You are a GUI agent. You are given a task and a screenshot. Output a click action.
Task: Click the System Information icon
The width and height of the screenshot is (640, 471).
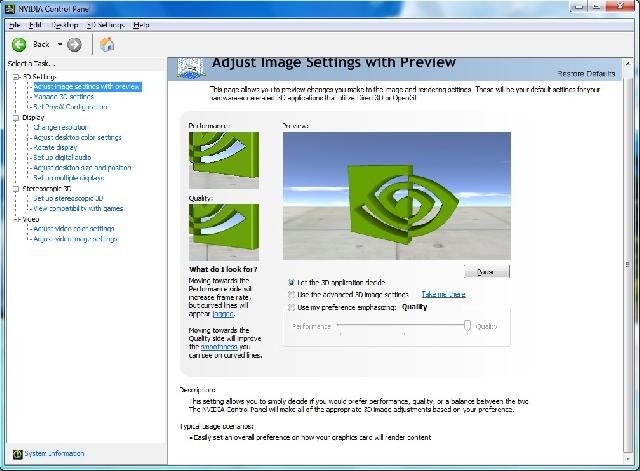tap(18, 454)
